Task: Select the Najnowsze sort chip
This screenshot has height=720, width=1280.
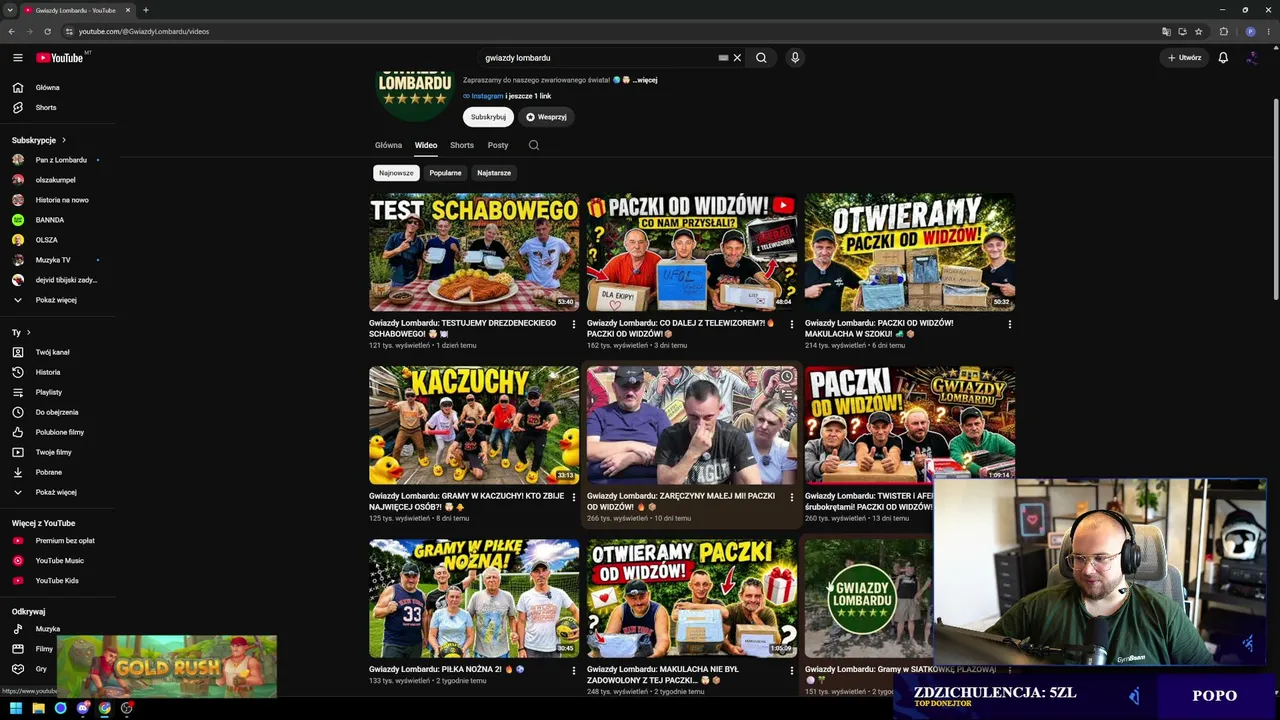Action: [396, 173]
